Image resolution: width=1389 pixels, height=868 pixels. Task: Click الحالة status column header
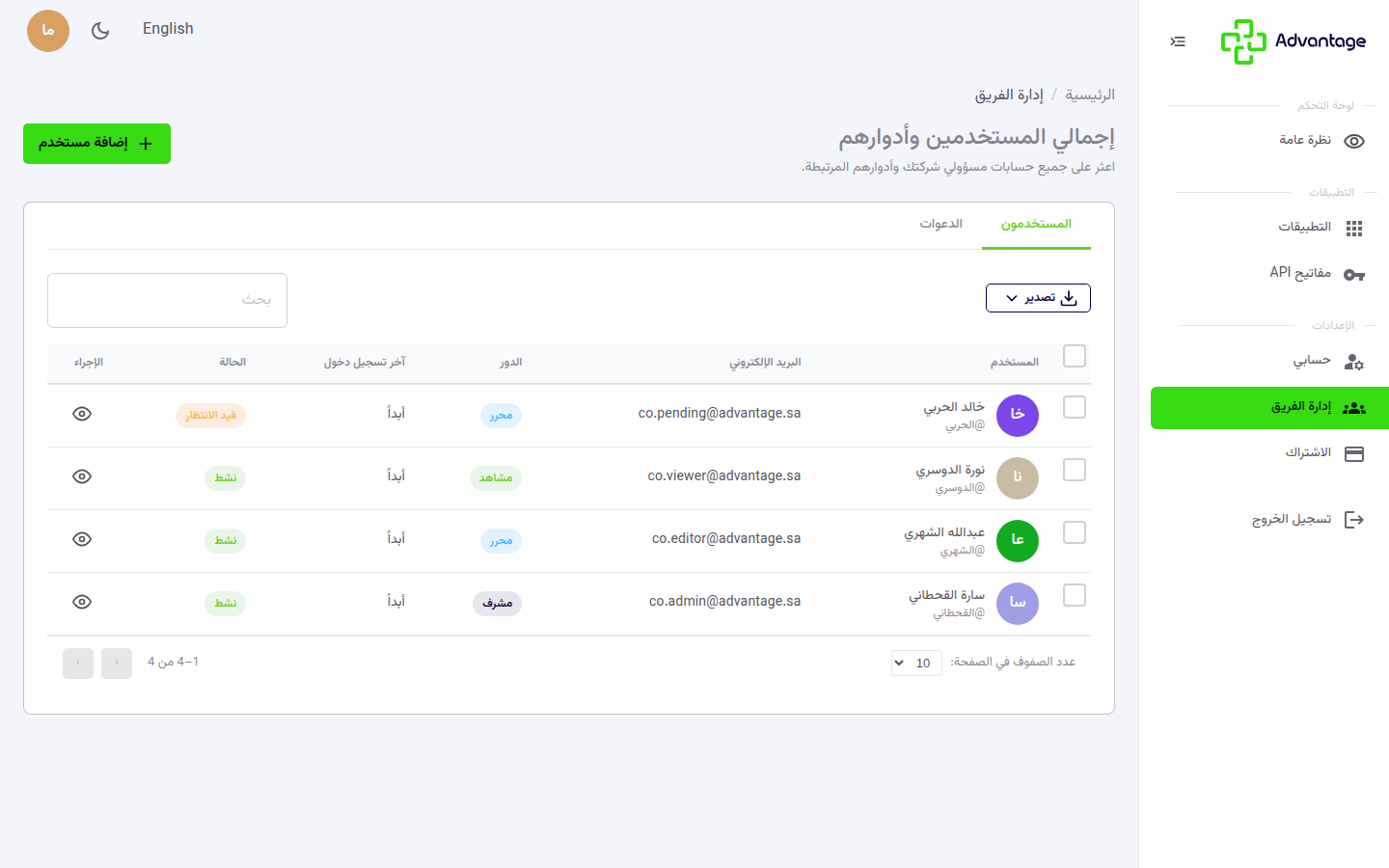pos(232,363)
